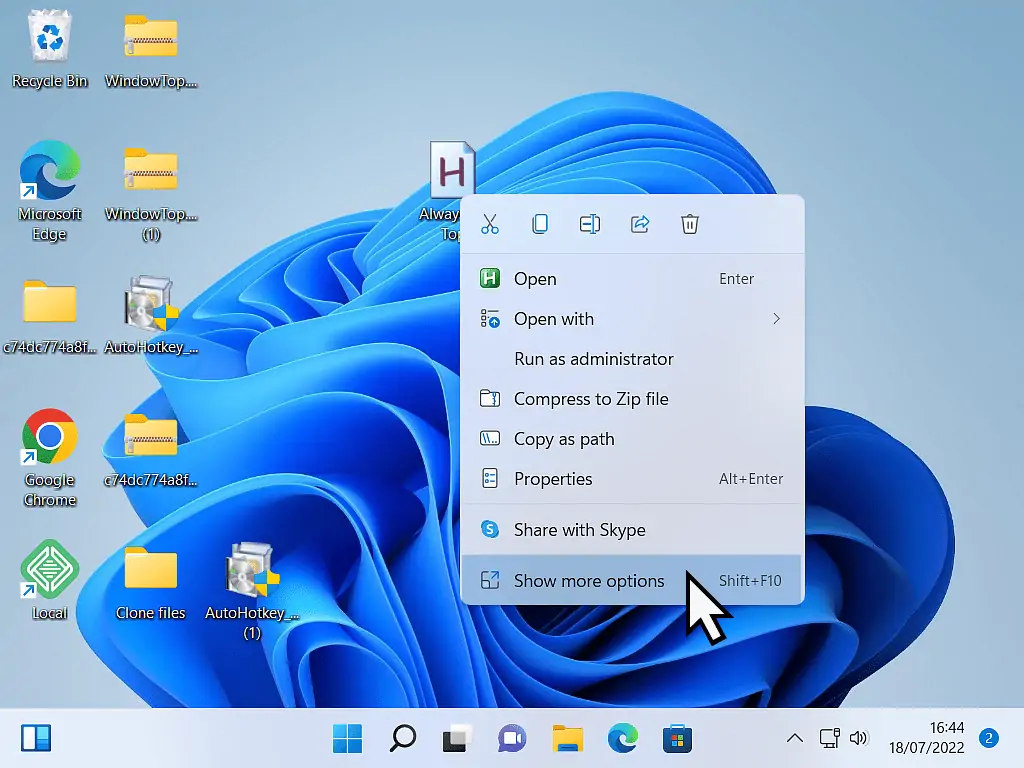Open the notification count badge

(x=988, y=739)
